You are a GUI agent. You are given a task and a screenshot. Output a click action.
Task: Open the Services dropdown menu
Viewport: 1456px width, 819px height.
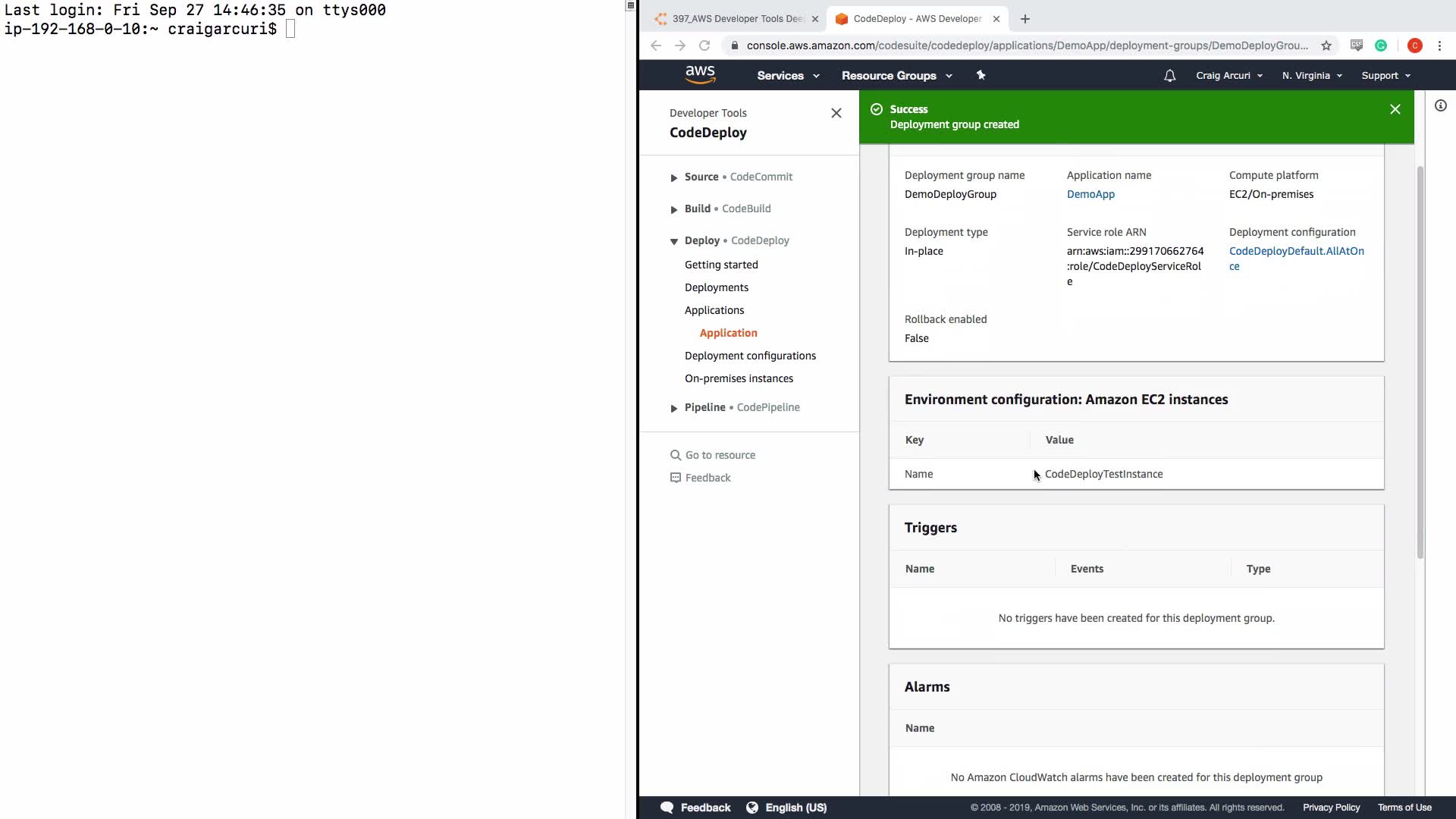(788, 76)
